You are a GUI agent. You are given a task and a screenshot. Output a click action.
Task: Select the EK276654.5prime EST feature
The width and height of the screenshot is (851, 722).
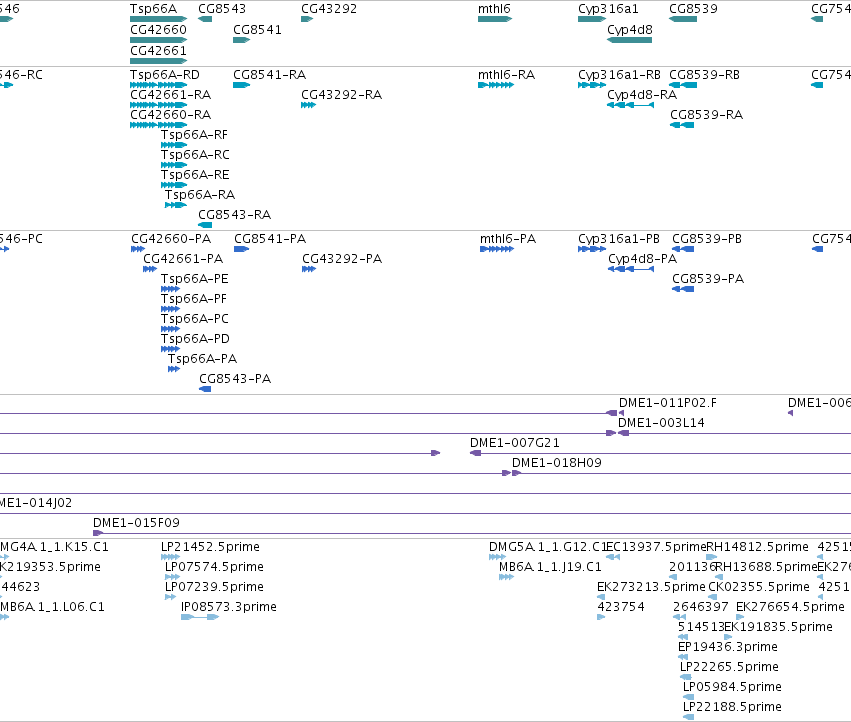tap(740, 617)
